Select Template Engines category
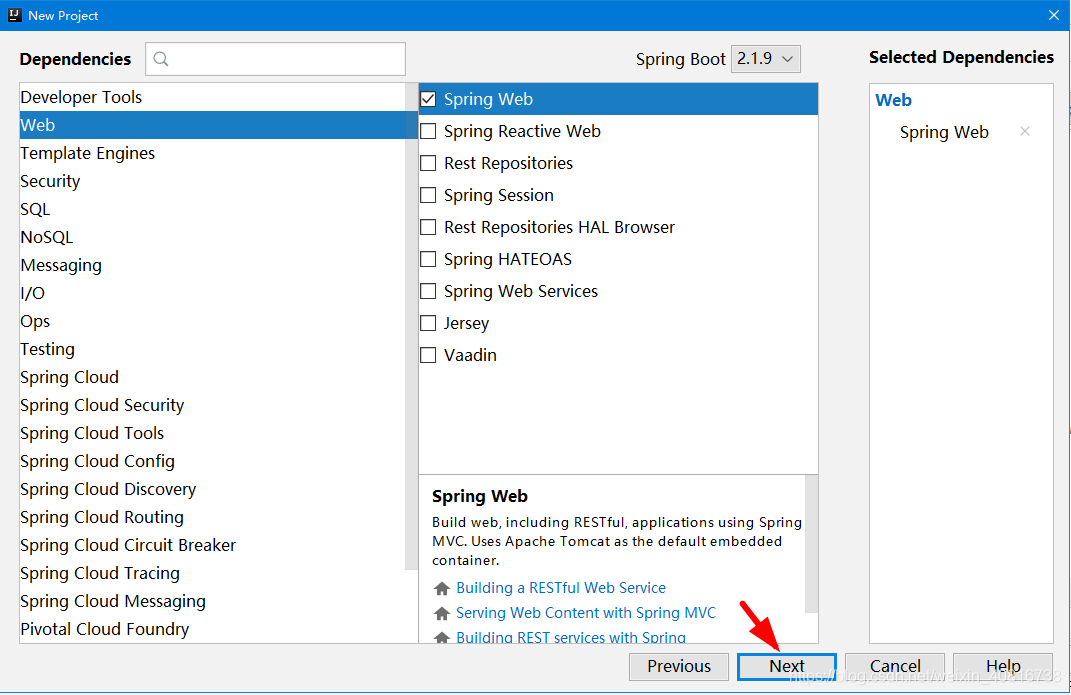1071x695 pixels. pos(212,153)
